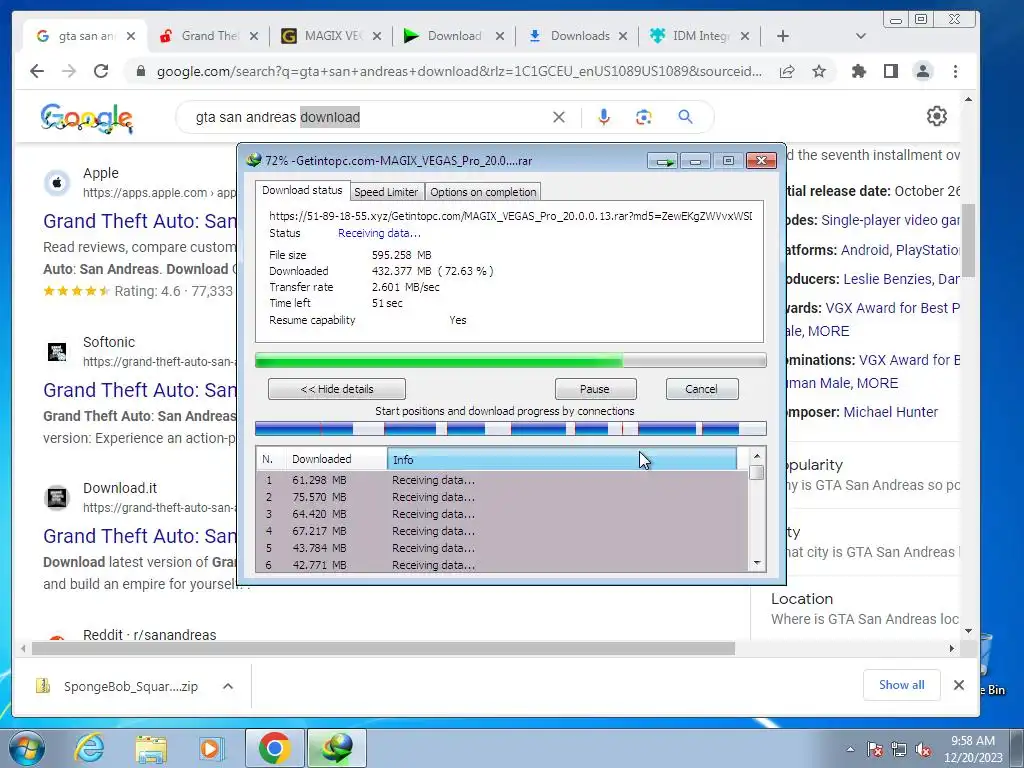1024x768 pixels.
Task: Click the IDM minimize-to-tray arrow button
Action: point(663,161)
